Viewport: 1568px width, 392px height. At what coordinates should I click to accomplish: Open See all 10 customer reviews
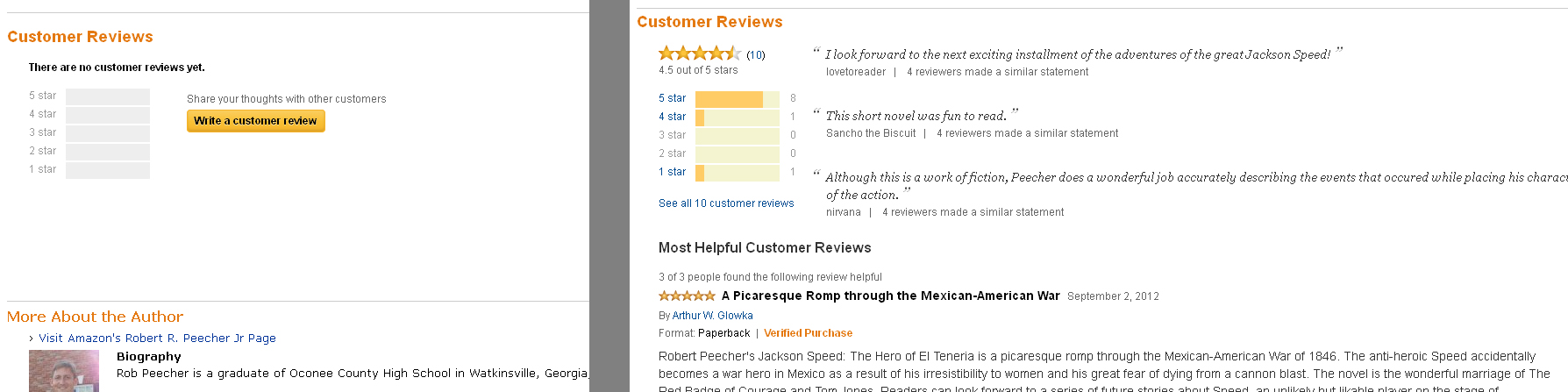point(726,203)
